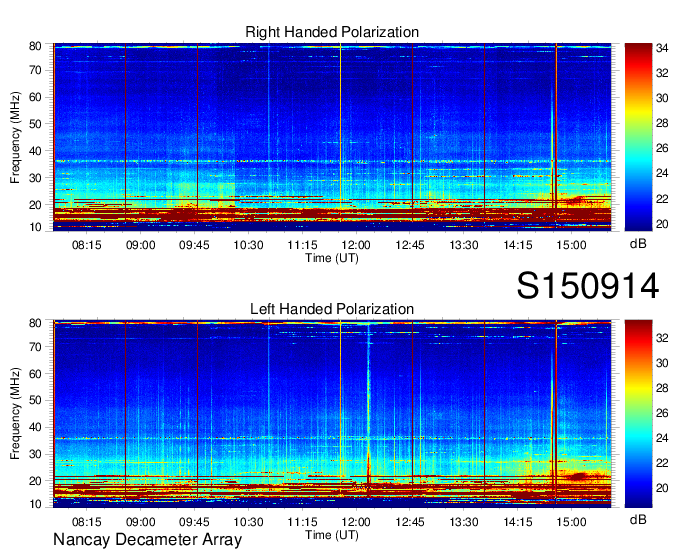Image resolution: width=680 pixels, height=552 pixels.
Task: Click the 09:00 time tick of the bottom plot
Action: [x=141, y=522]
